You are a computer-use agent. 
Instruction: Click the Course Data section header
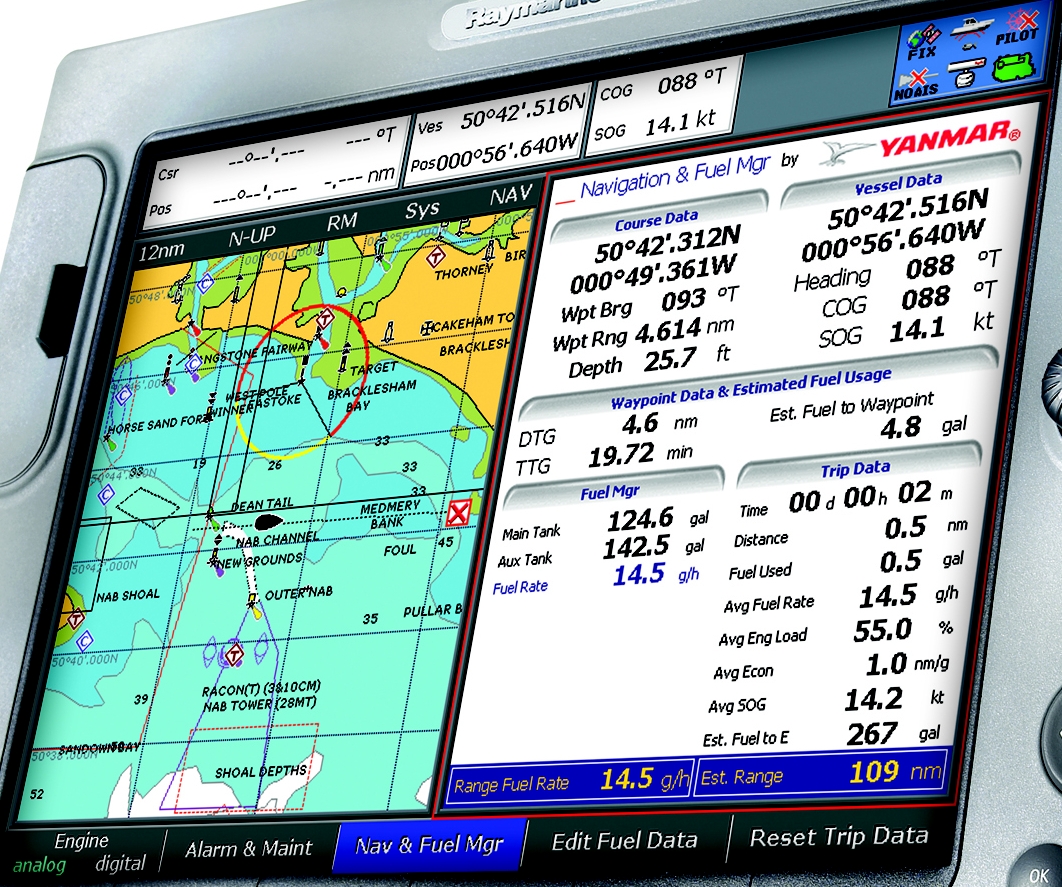pyautogui.click(x=656, y=219)
